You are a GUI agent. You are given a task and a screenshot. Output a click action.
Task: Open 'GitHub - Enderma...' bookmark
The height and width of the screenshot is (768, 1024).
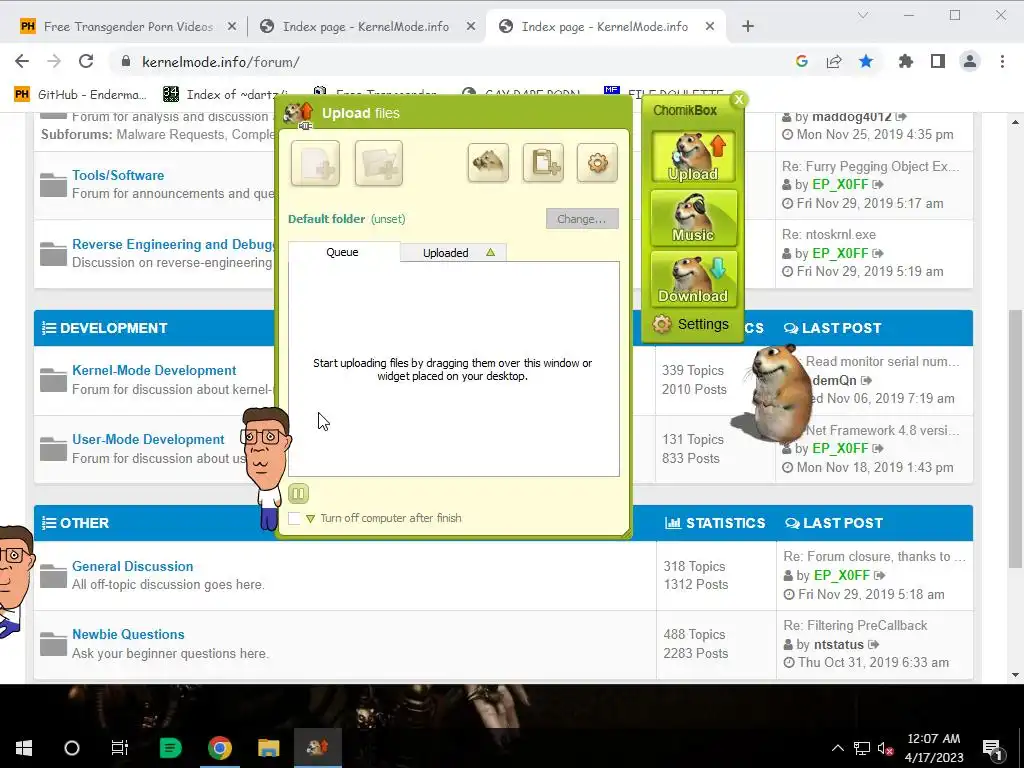click(80, 94)
